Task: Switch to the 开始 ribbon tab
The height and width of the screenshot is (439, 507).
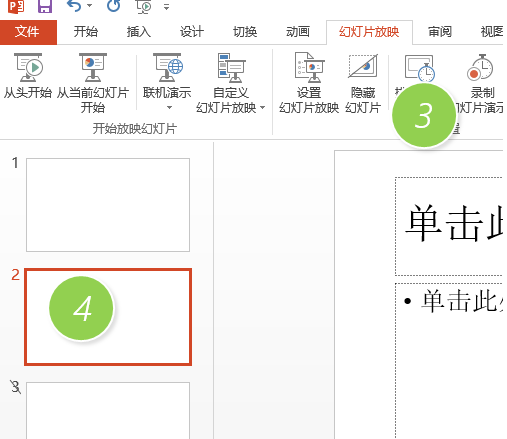Action: [x=86, y=32]
